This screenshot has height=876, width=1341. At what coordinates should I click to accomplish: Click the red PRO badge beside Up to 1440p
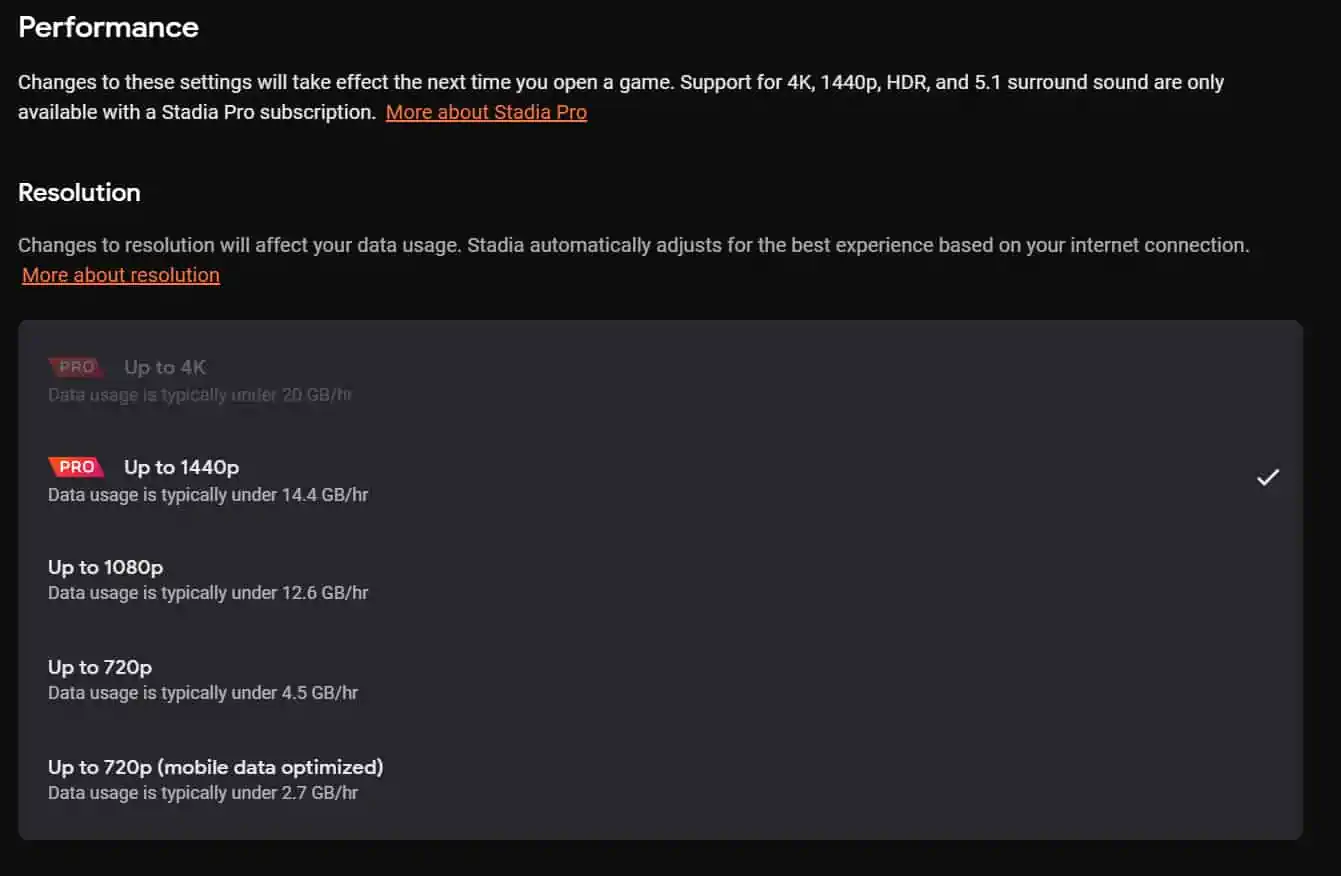(x=76, y=467)
